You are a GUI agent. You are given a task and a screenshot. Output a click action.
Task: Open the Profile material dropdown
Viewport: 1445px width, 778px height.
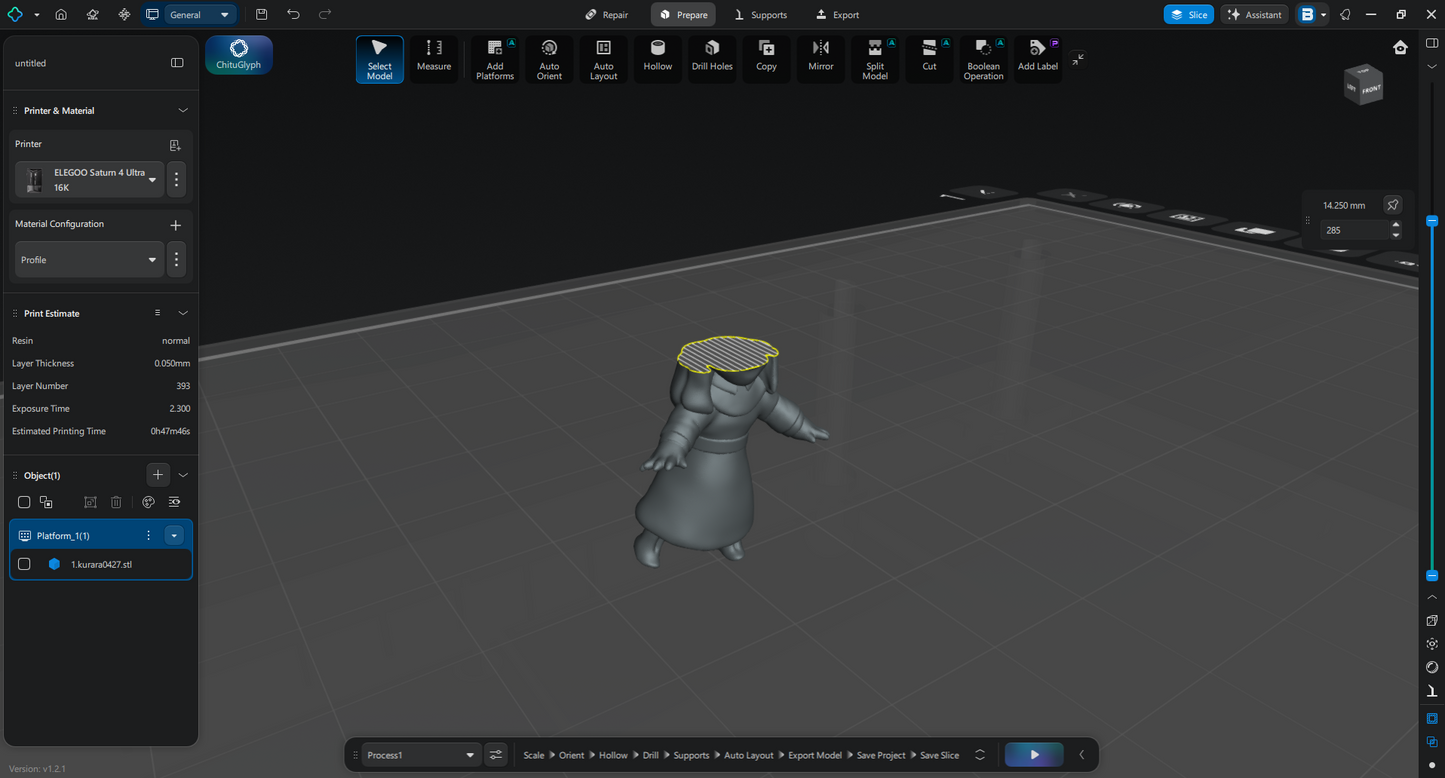(89, 260)
